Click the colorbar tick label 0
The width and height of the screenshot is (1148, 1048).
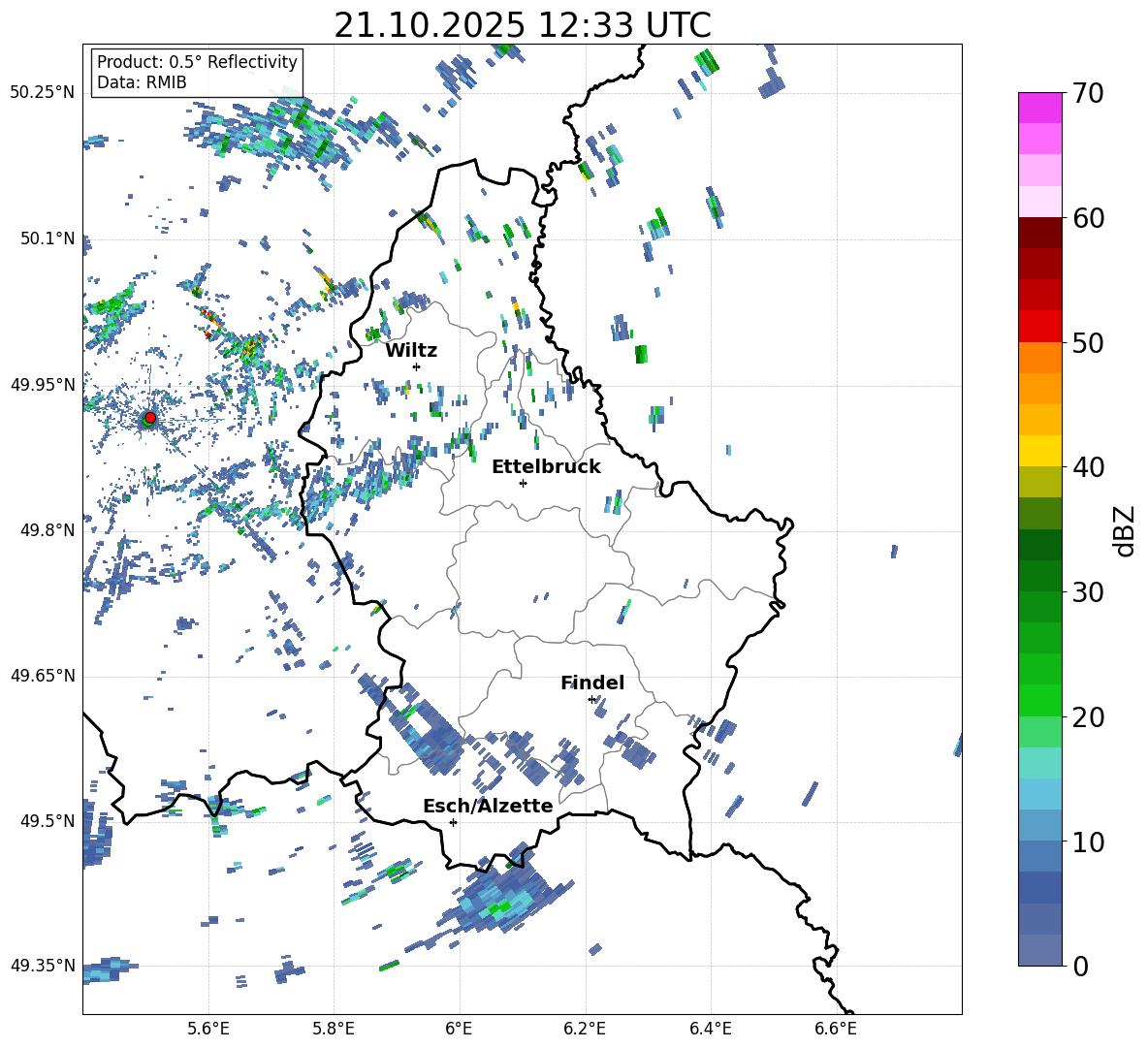pyautogui.click(x=1080, y=967)
